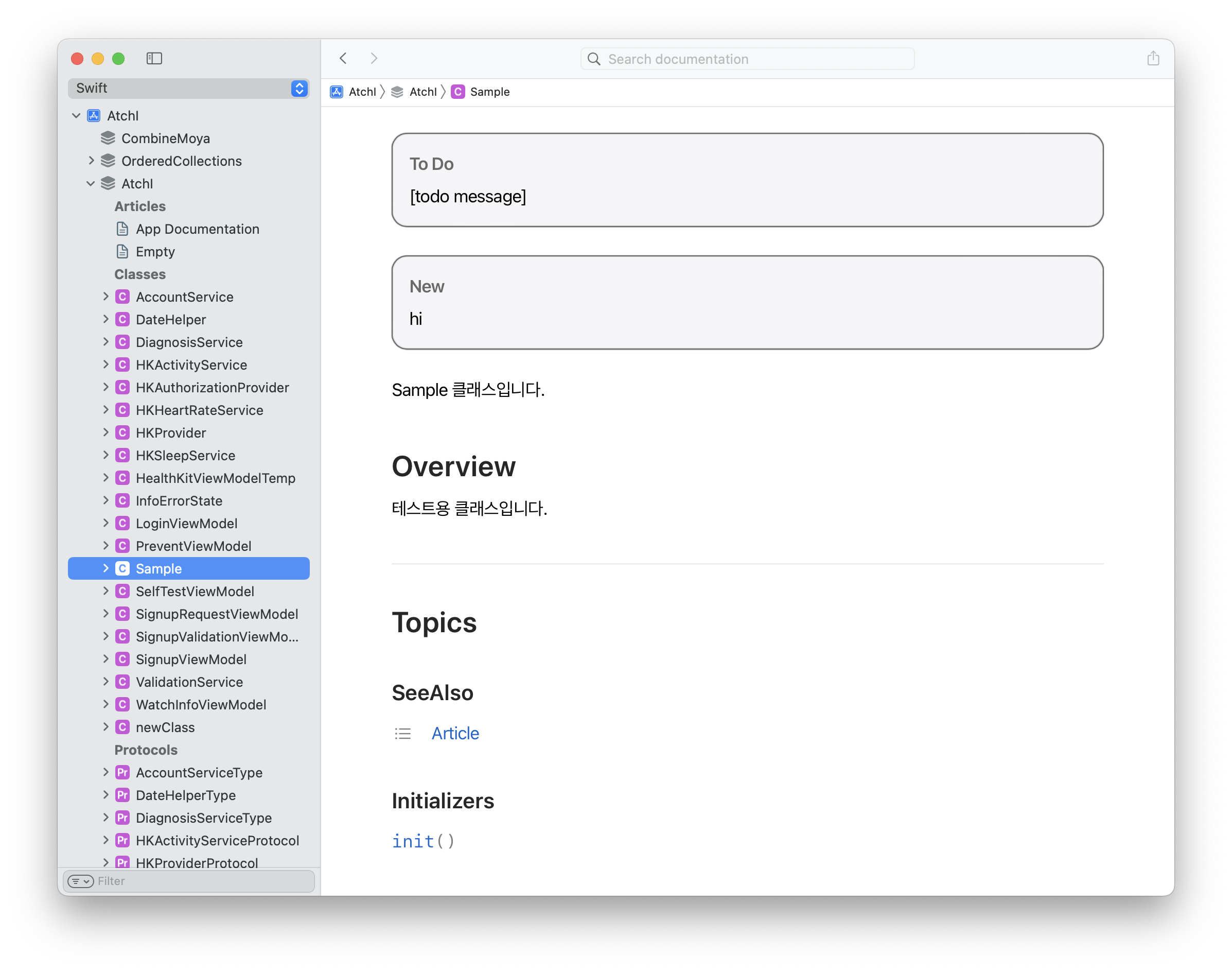Toggle the sidebar visibility button

154,59
